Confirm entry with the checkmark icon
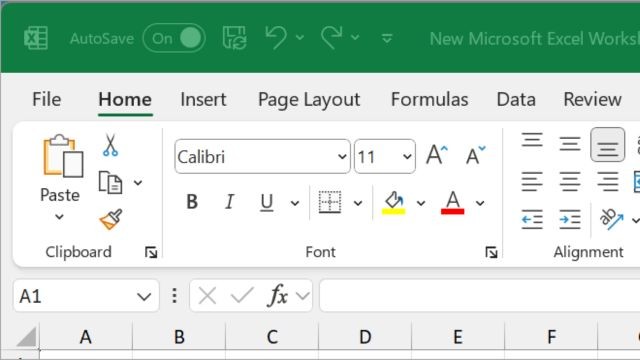Image resolution: width=640 pixels, height=360 pixels. coord(242,296)
